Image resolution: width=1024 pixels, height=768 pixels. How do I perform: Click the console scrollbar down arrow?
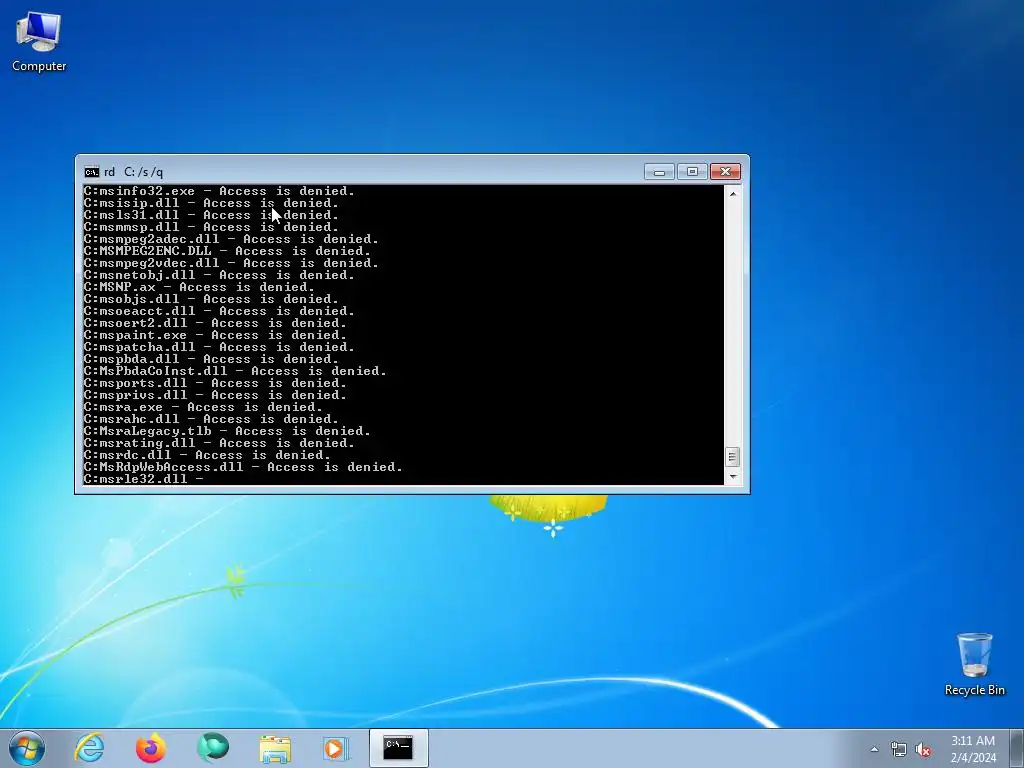[733, 477]
